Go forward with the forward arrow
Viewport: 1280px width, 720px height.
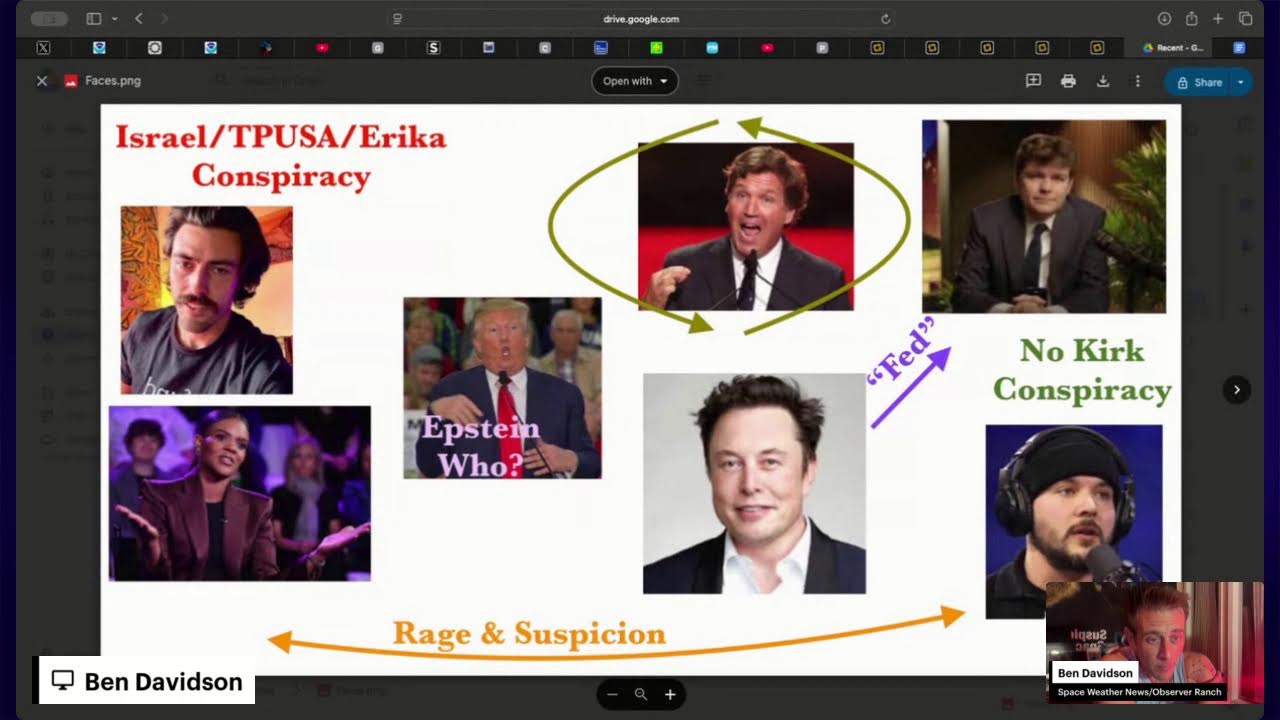click(165, 19)
